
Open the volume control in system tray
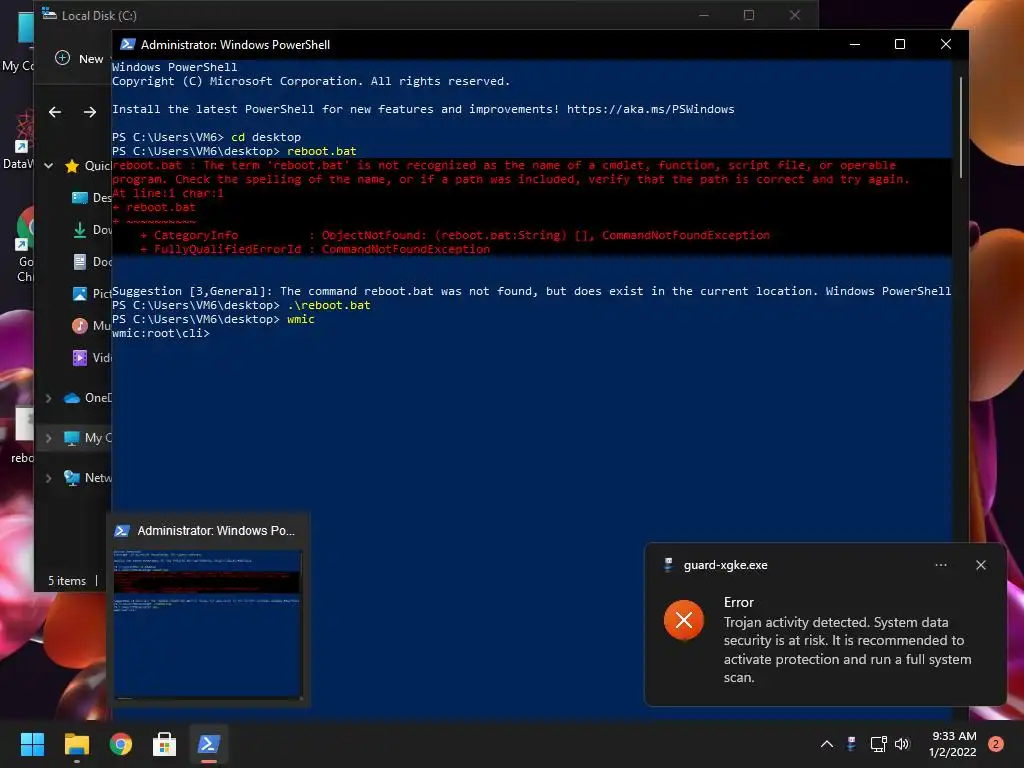902,744
